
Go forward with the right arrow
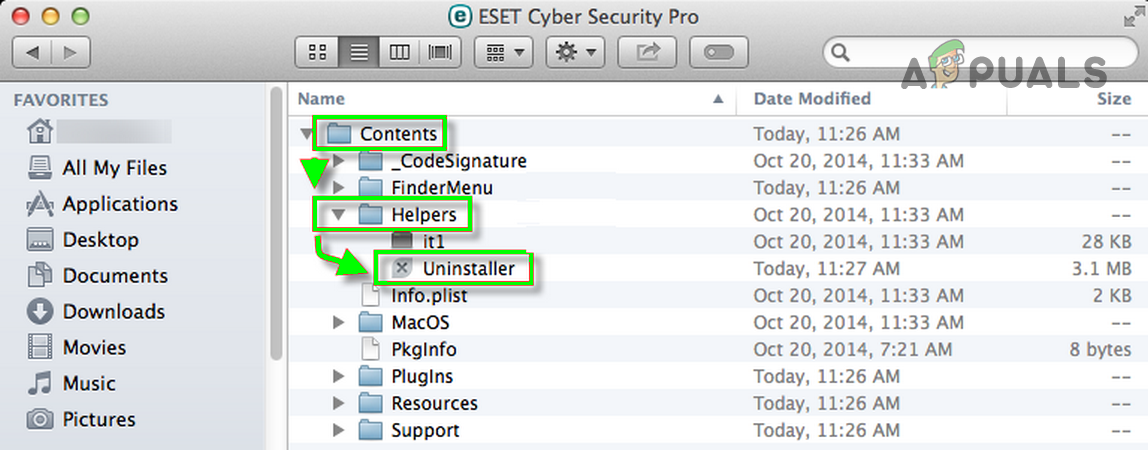(x=71, y=51)
